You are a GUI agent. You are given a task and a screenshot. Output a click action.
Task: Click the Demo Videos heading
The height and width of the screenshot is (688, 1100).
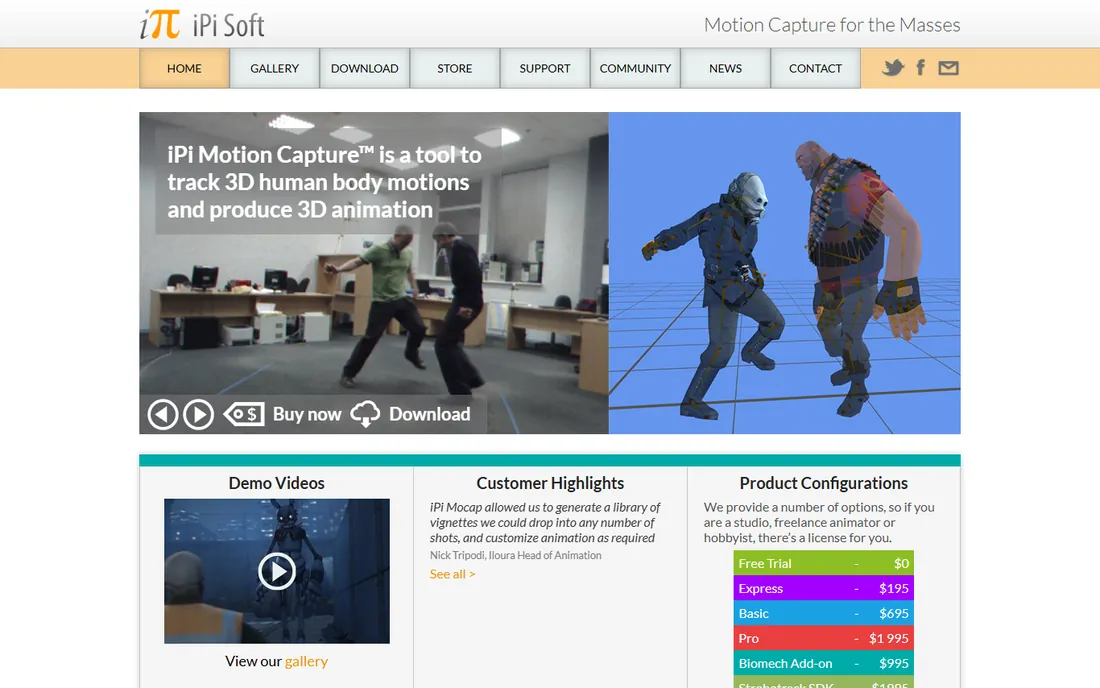tap(276, 483)
